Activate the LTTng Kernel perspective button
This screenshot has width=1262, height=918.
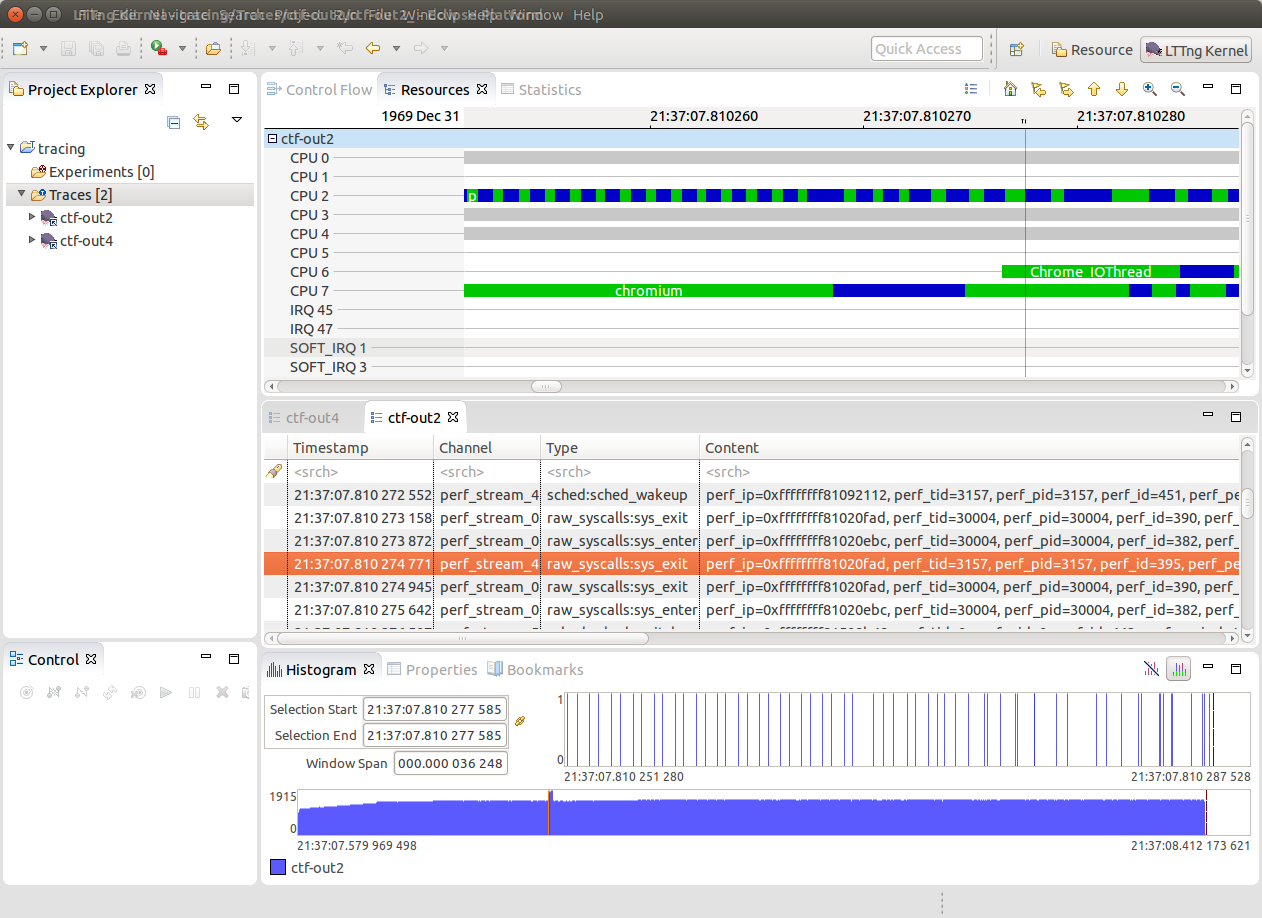(1196, 50)
